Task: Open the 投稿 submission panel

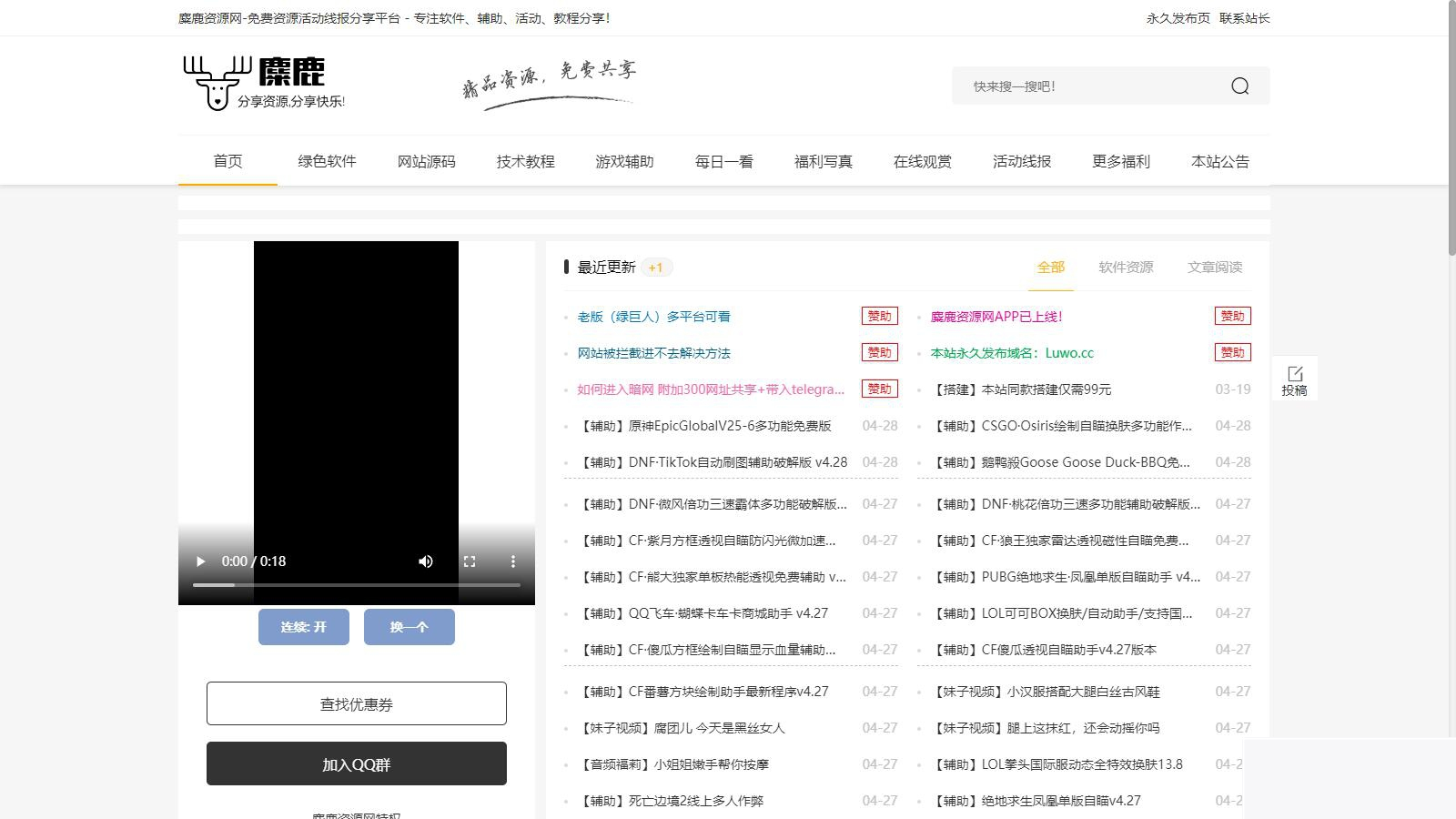Action: (1295, 378)
